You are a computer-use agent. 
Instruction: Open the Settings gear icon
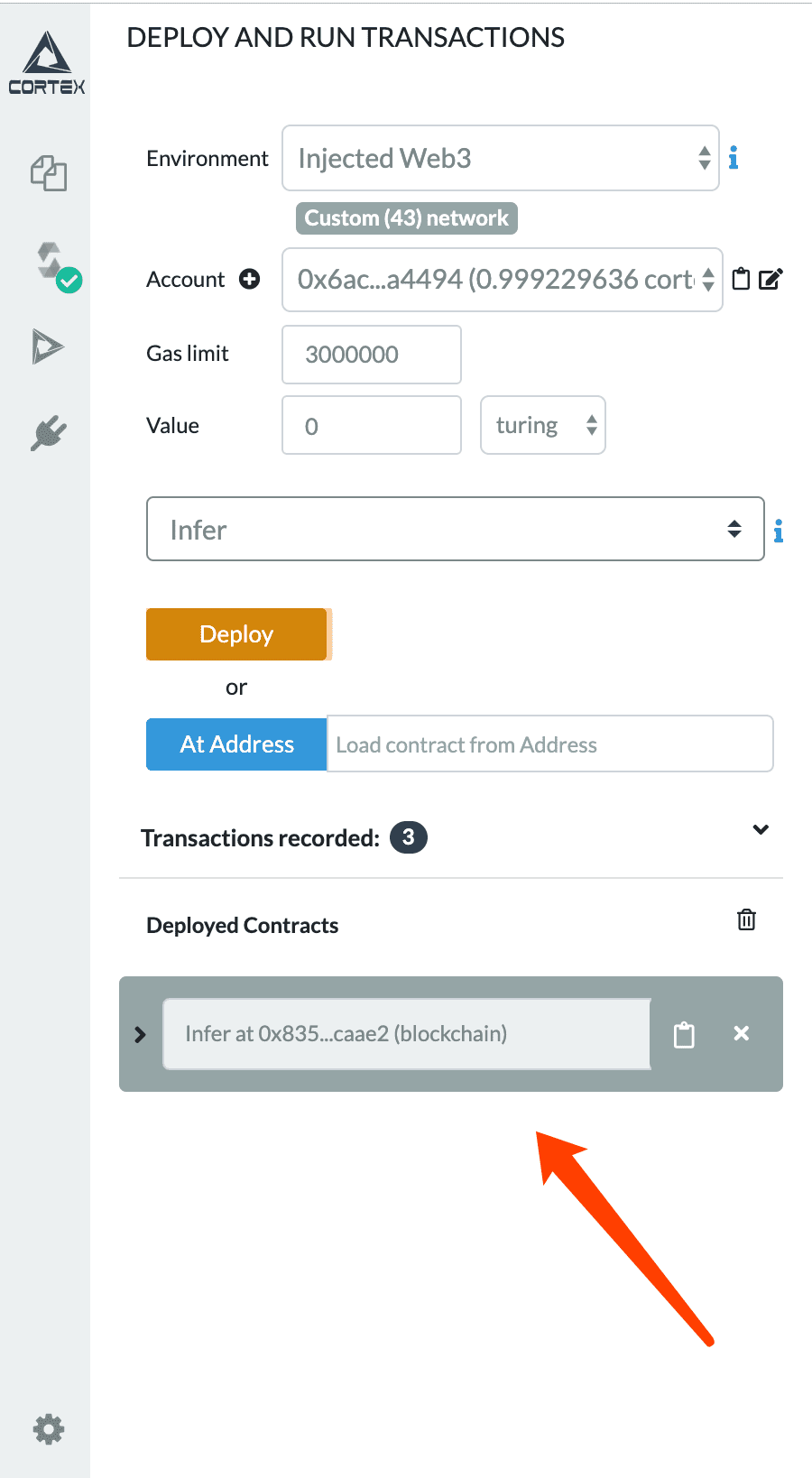click(49, 1428)
